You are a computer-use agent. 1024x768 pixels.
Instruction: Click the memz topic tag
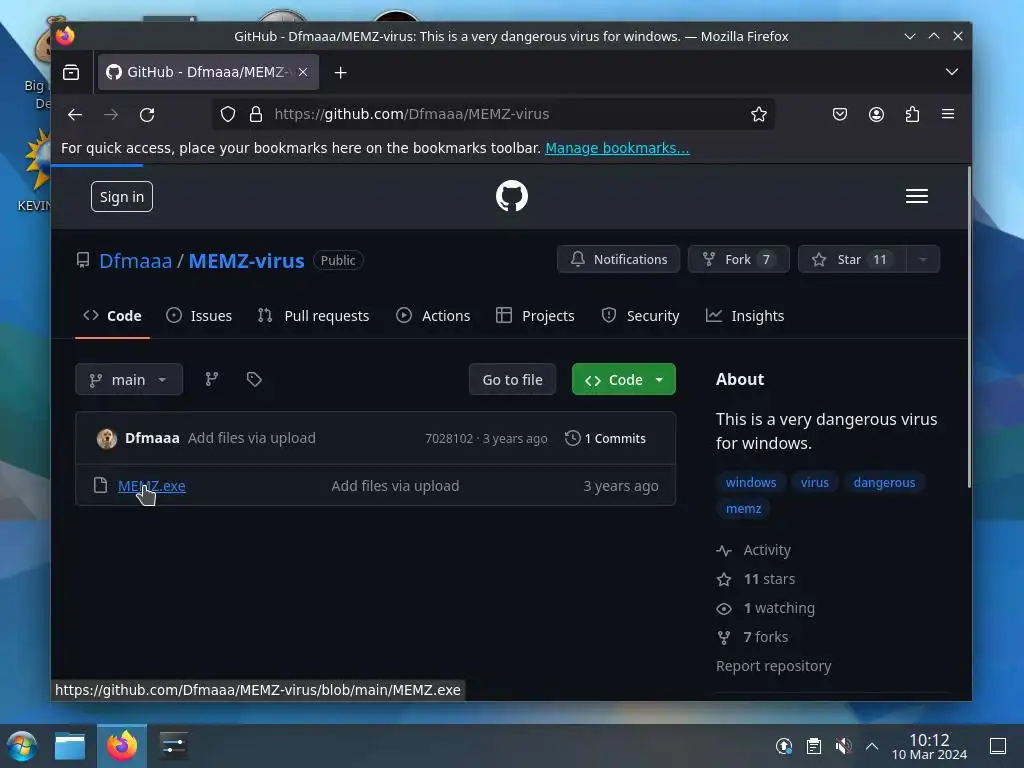(743, 509)
